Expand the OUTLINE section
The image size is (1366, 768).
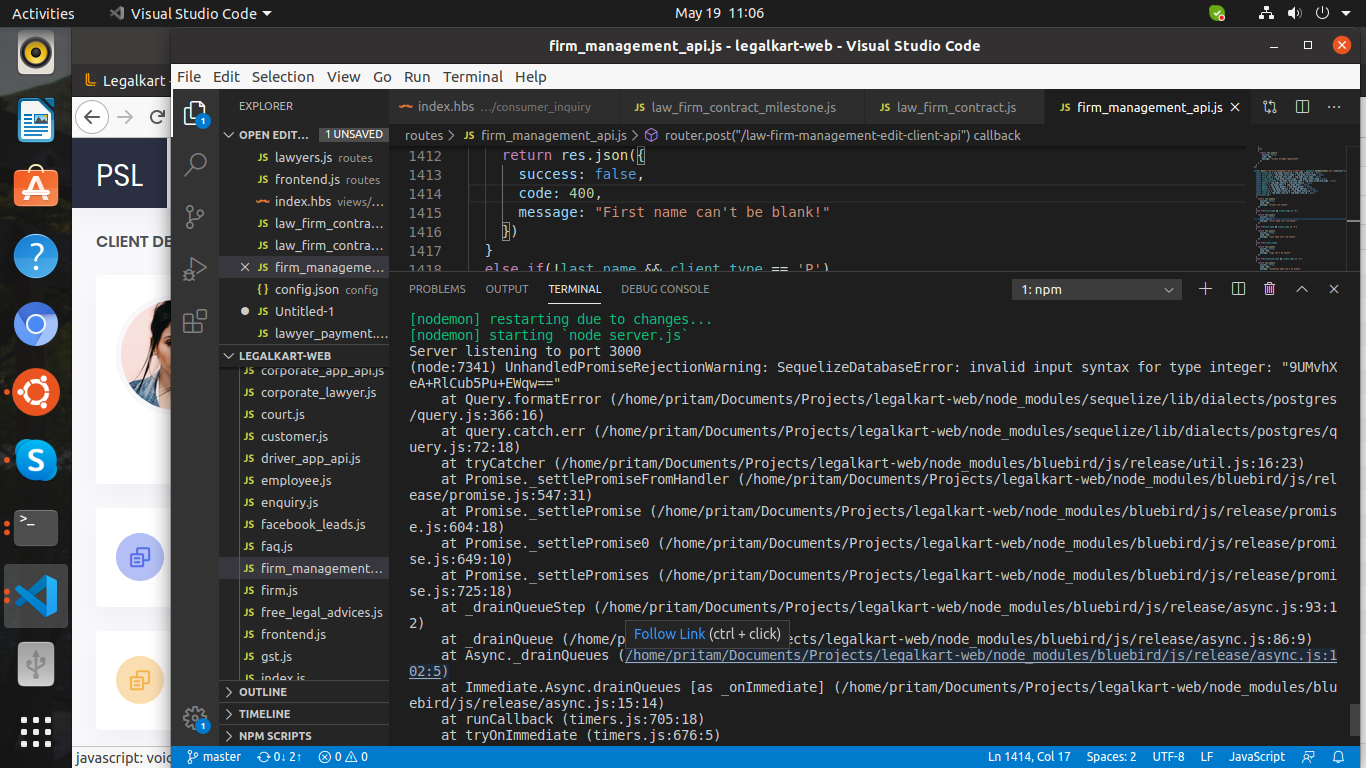263,692
